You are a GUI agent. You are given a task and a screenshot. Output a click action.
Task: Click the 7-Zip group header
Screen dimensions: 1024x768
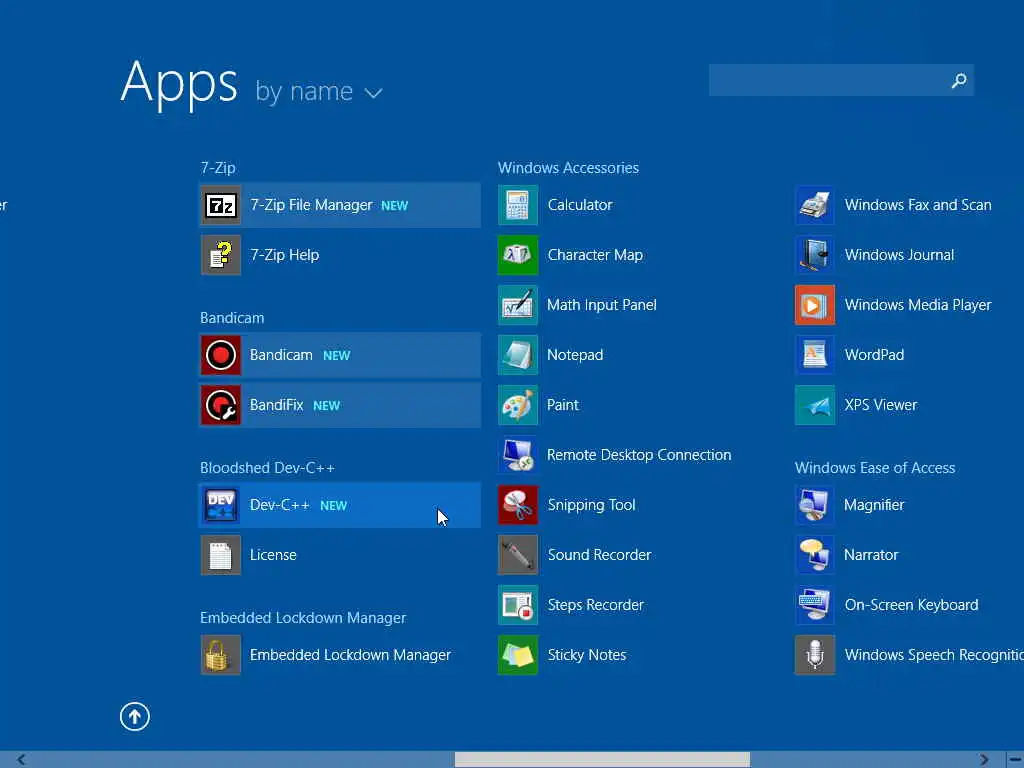coord(218,168)
